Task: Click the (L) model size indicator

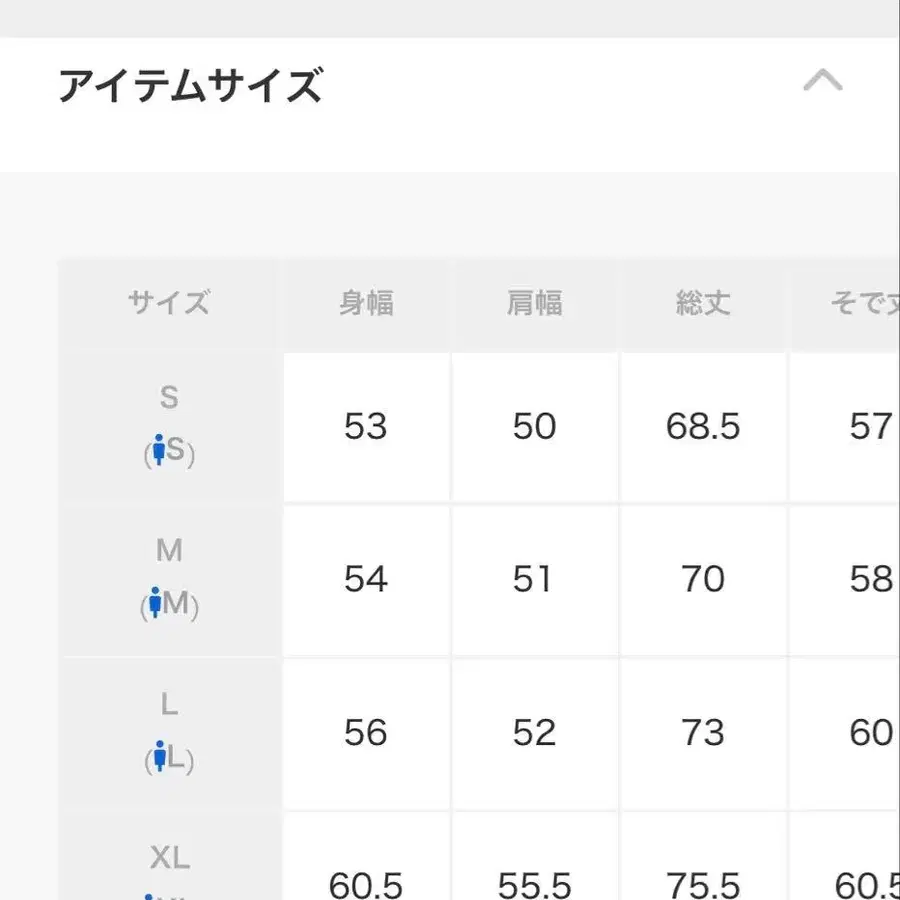Action: click(x=170, y=759)
